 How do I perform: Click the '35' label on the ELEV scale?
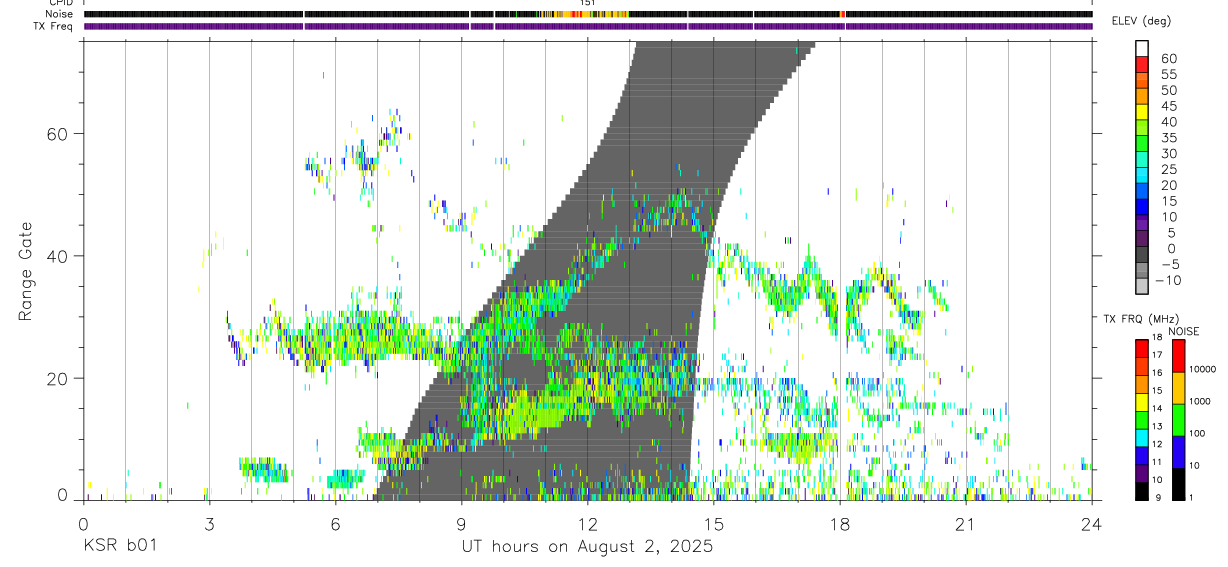1168,138
